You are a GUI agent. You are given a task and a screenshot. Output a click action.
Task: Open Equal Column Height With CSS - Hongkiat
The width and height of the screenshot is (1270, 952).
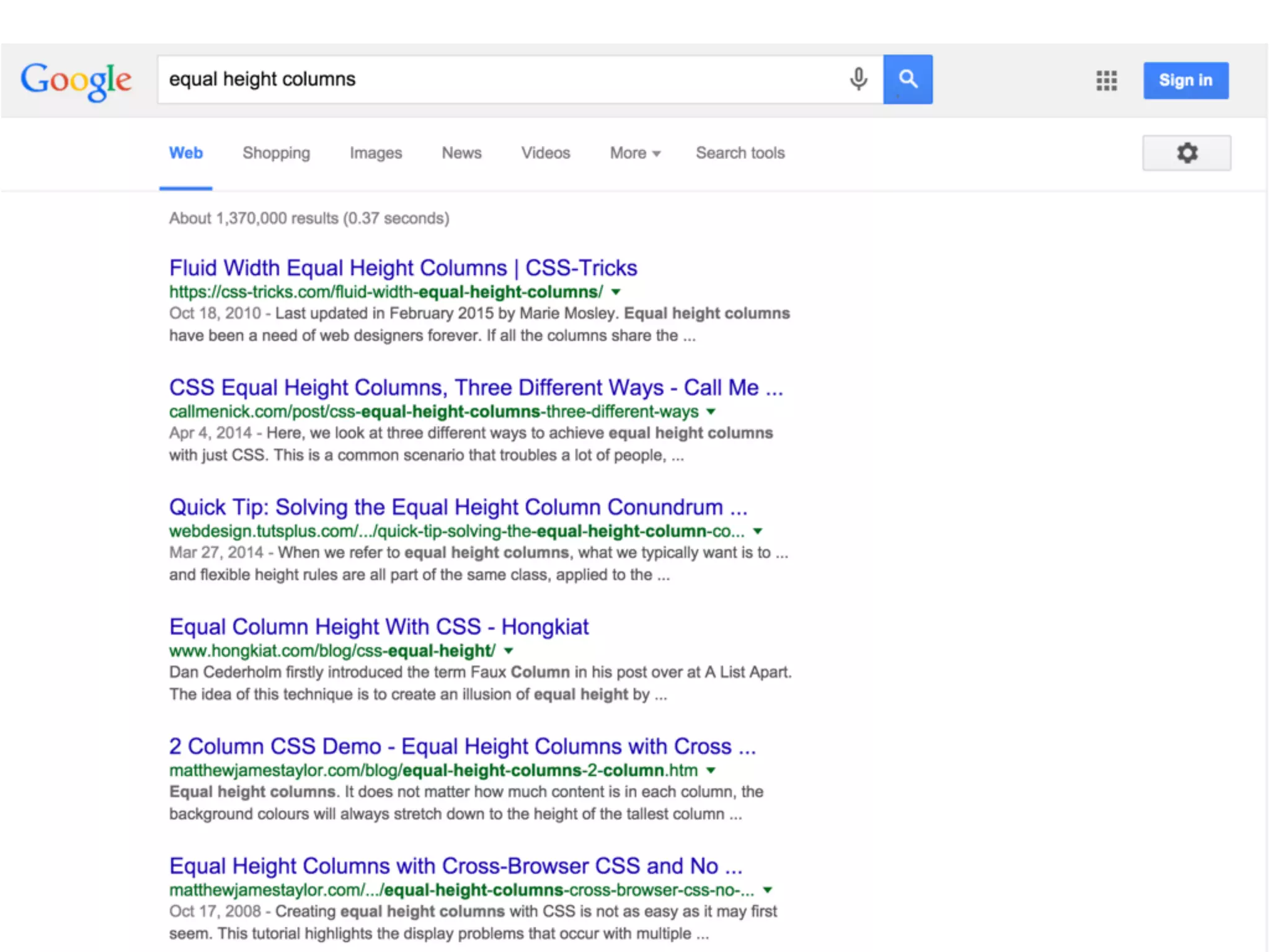(379, 627)
